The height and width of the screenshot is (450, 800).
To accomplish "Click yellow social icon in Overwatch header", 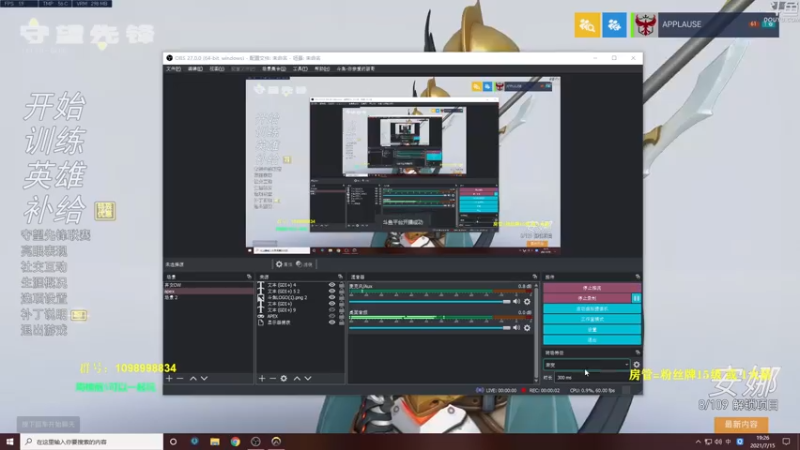I will (587, 24).
